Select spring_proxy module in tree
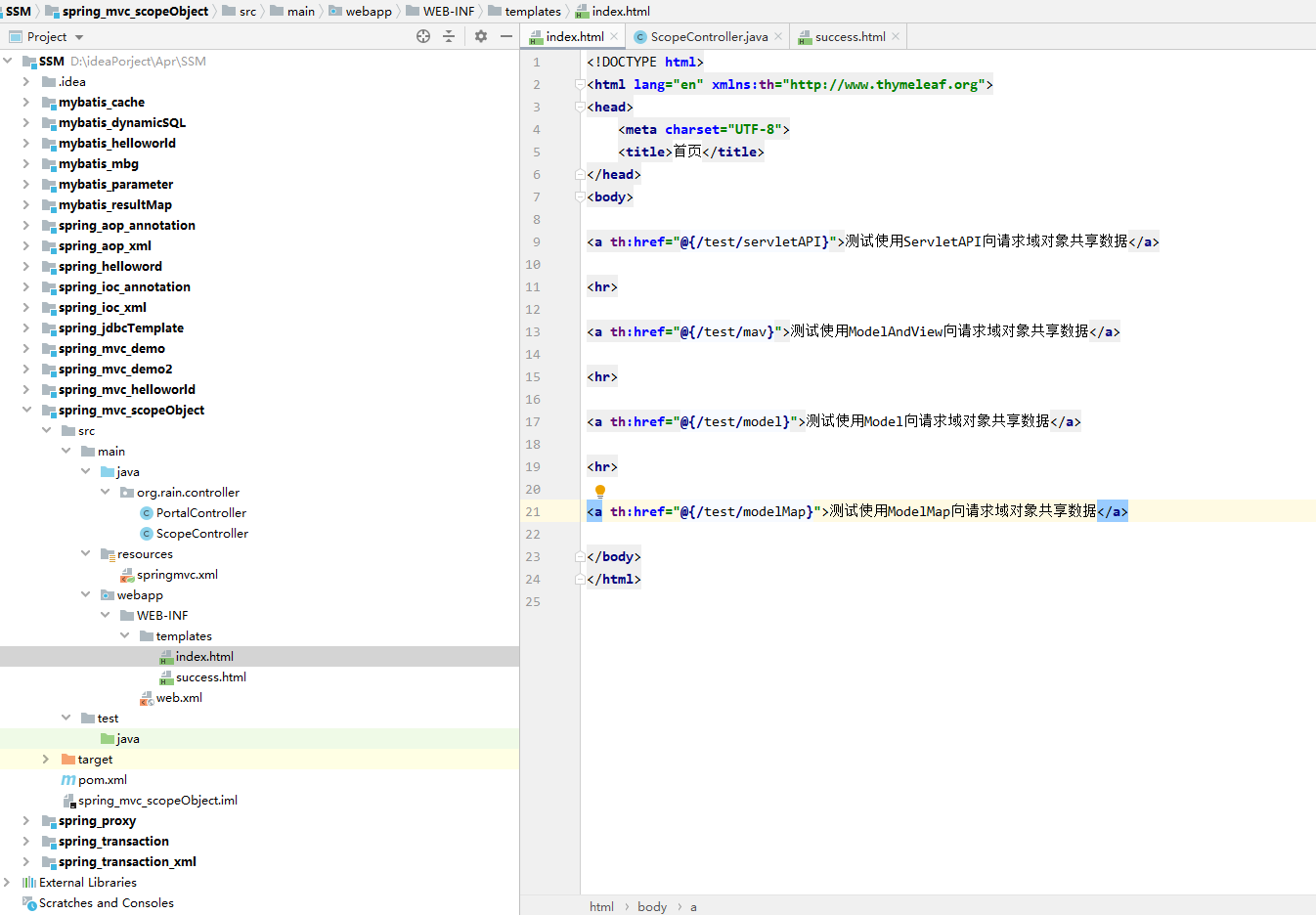The width and height of the screenshot is (1316, 915). 97,820
